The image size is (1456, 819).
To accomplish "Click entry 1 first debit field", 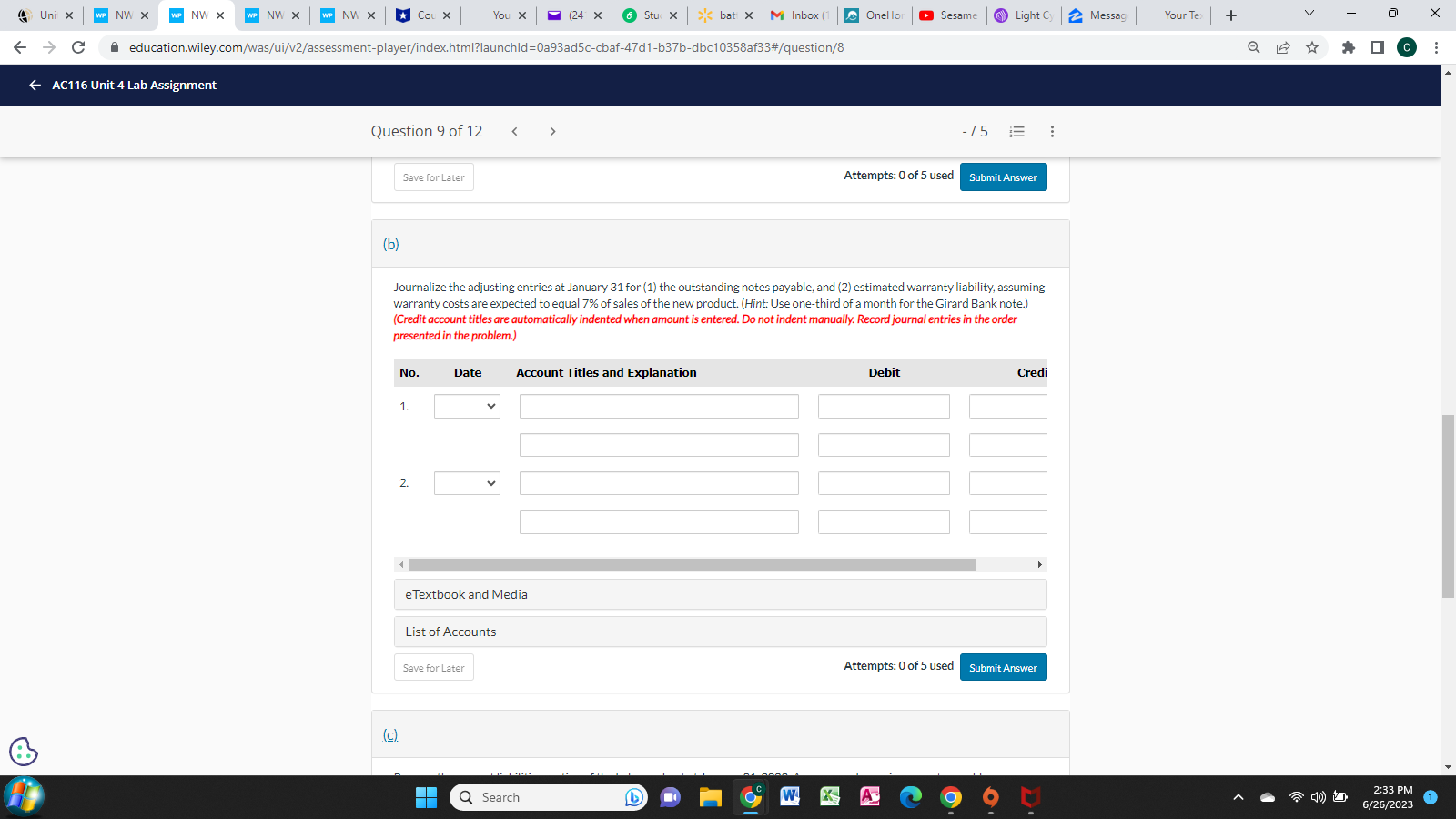I will pyautogui.click(x=884, y=406).
